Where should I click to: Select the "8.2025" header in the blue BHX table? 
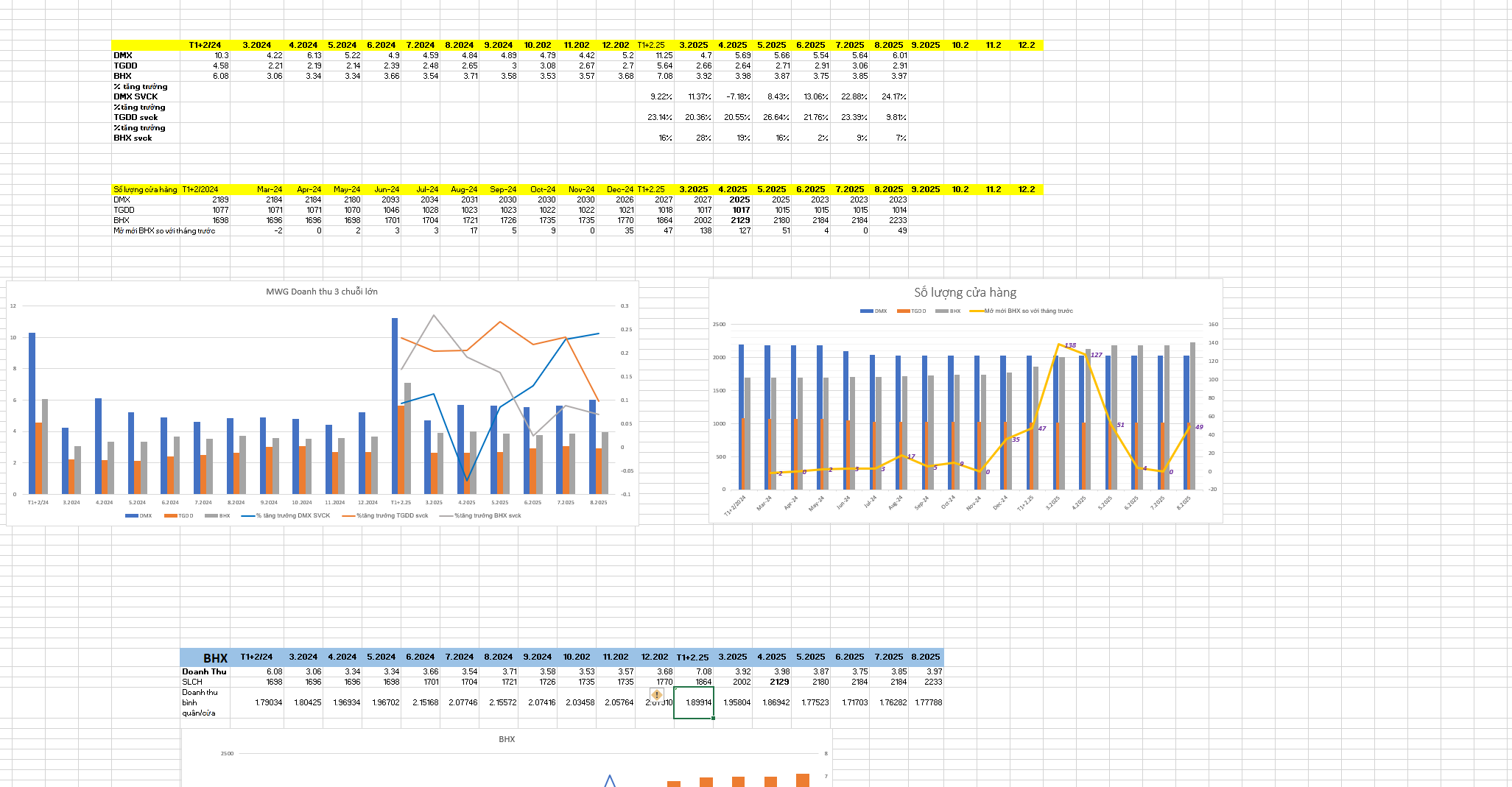point(925,657)
